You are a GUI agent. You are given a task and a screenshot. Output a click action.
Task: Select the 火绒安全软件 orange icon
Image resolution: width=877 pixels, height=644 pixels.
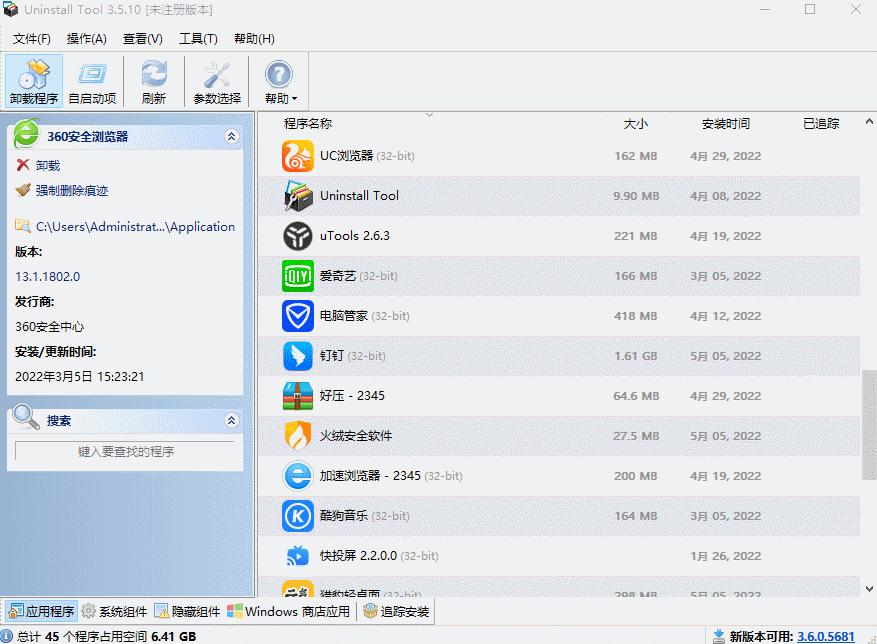(x=298, y=436)
